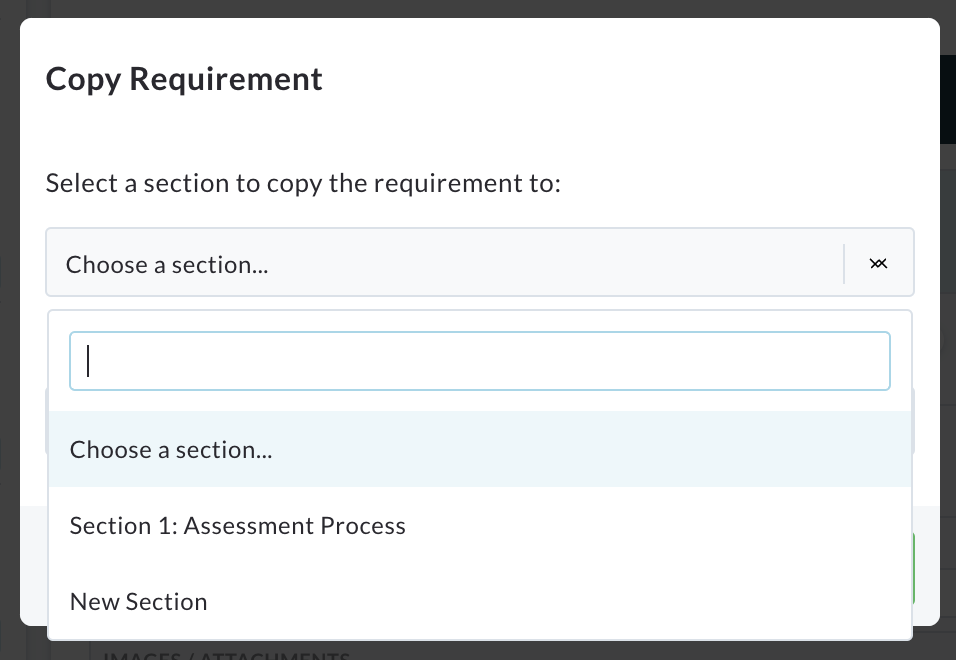This screenshot has width=956, height=660.
Task: Open the "Choose a section..." combo box
Action: (x=480, y=262)
